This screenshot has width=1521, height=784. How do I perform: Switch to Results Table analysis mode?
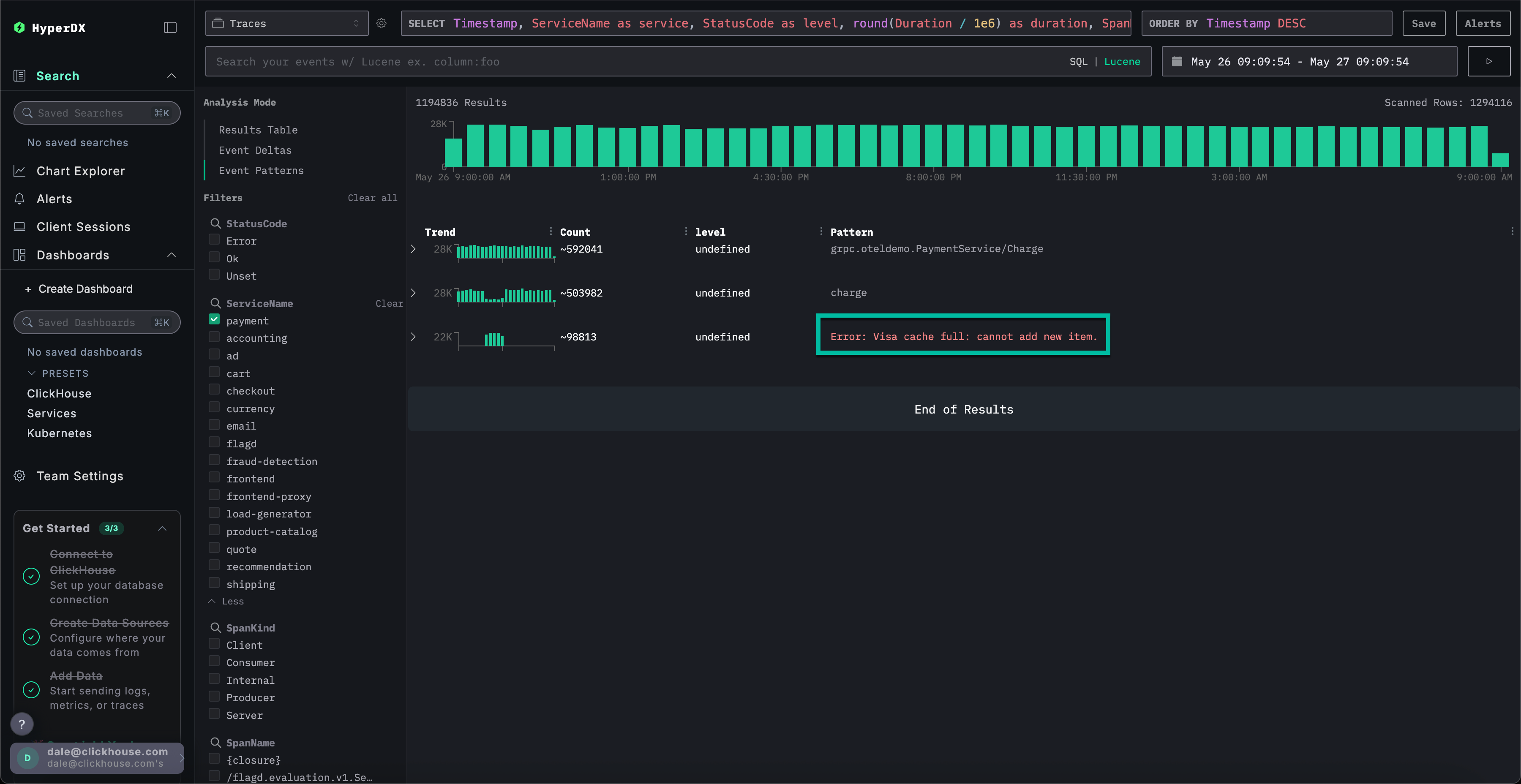(258, 130)
